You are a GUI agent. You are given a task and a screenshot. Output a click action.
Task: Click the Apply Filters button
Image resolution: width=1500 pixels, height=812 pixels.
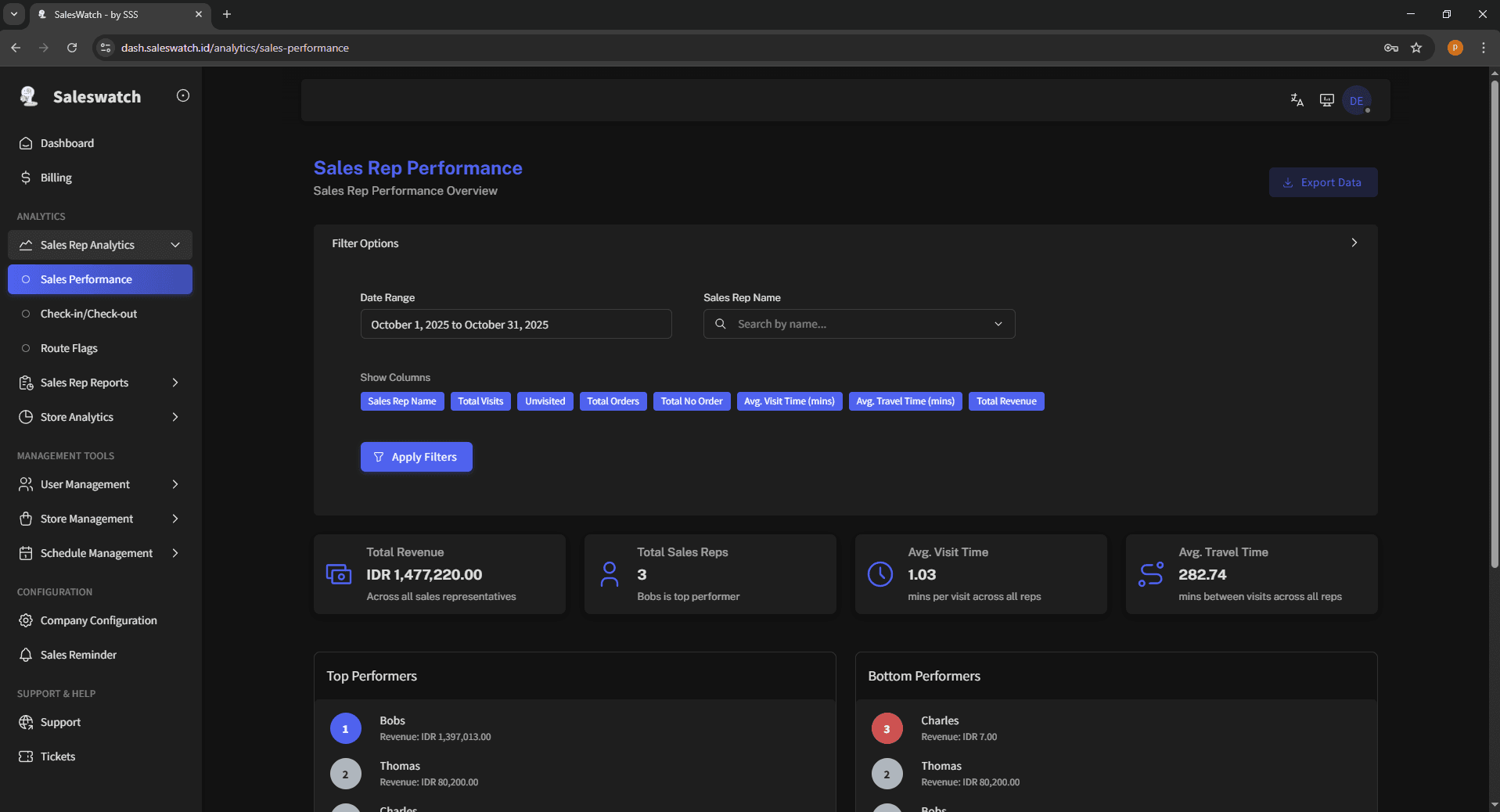pos(415,457)
